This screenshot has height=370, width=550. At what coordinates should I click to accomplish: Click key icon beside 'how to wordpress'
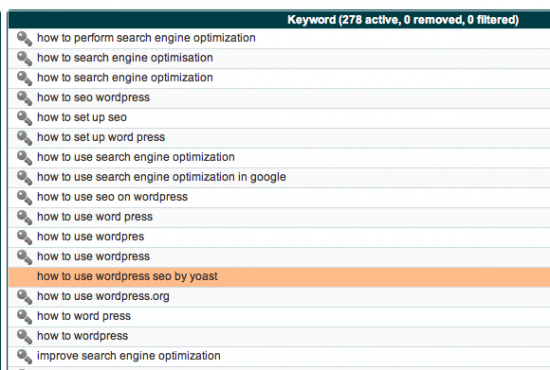point(25,336)
